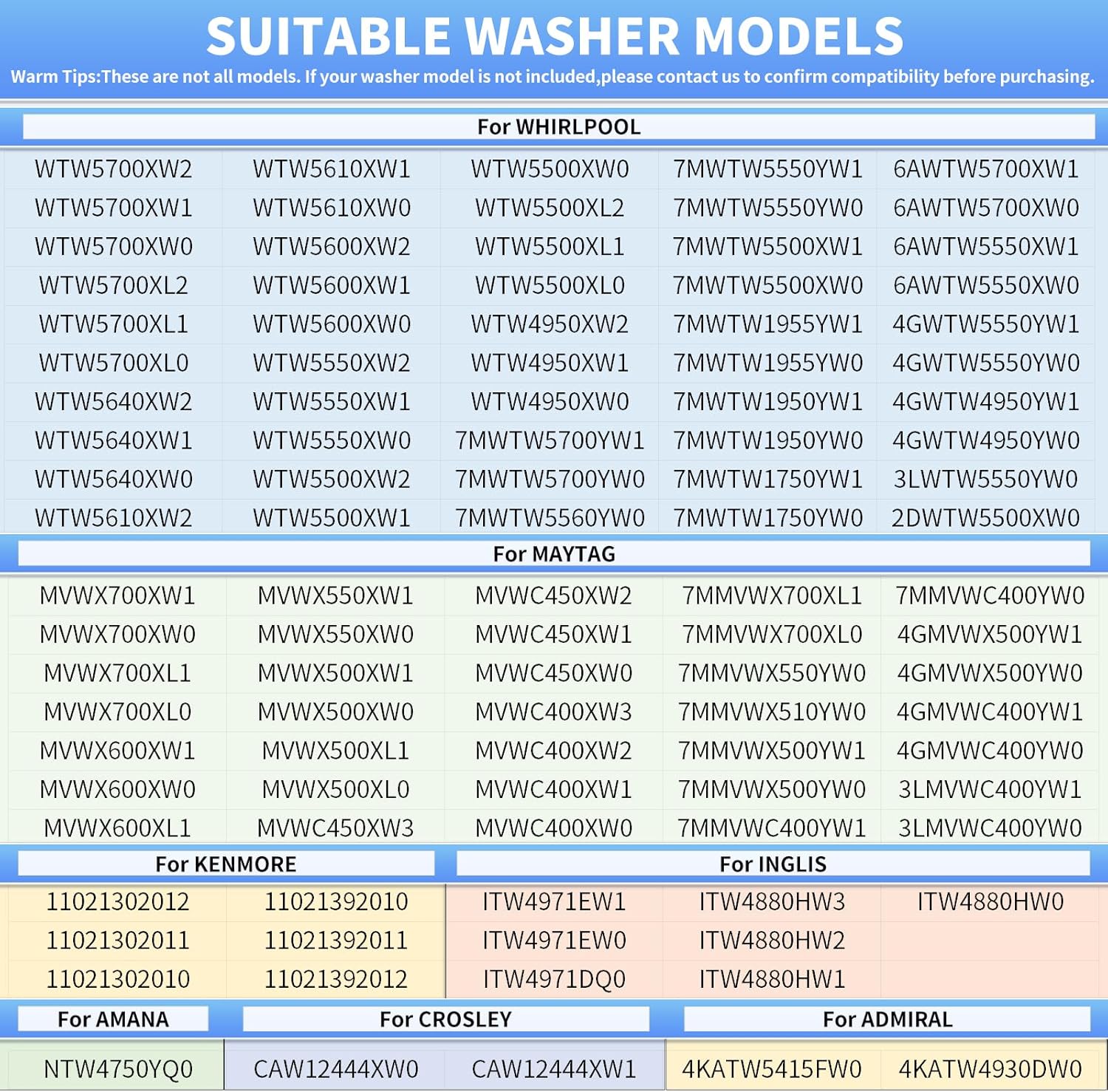1108x1092 pixels.
Task: Click Inglis model ITW4971EW1
Action: (554, 902)
